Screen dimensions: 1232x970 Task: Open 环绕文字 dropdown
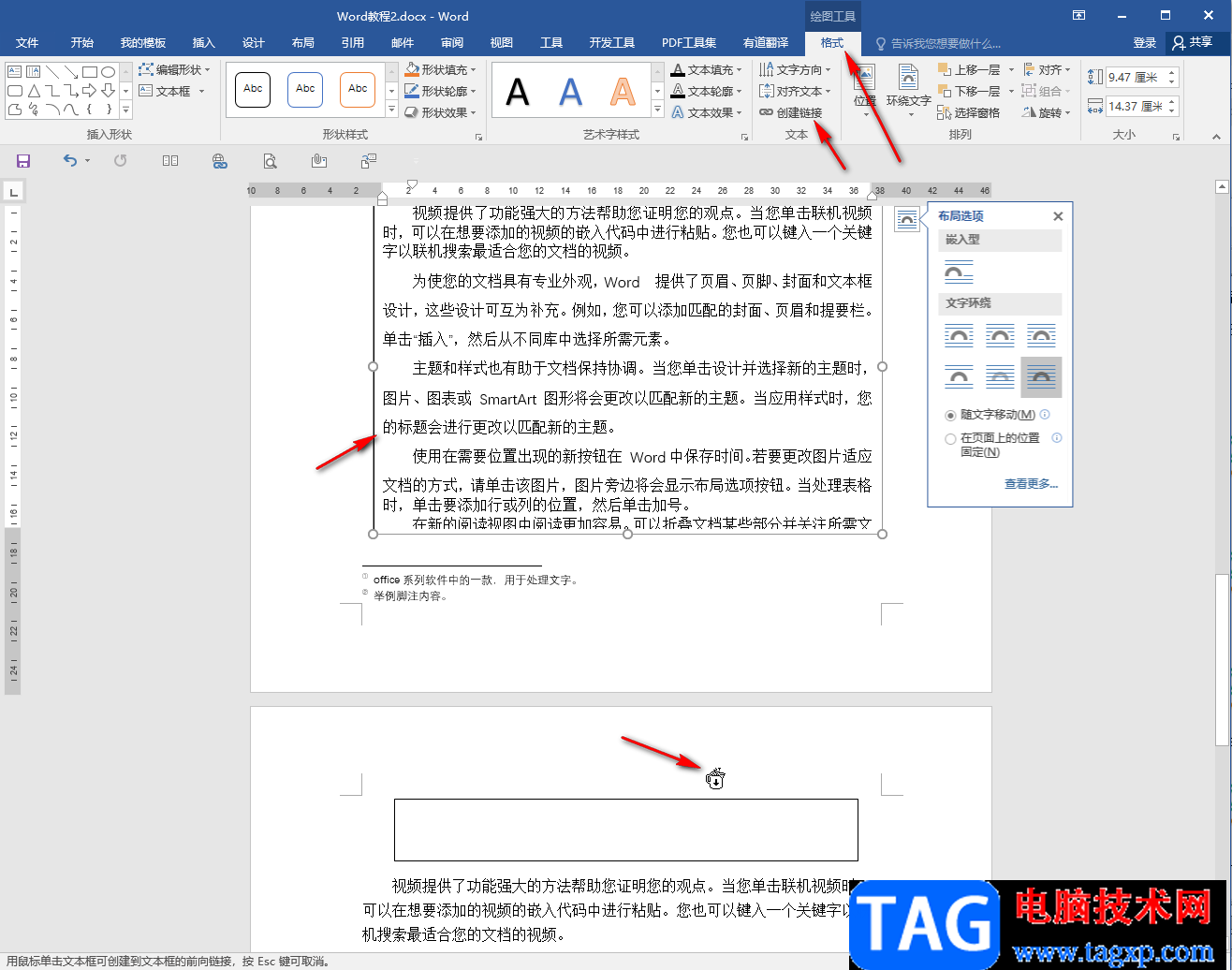[x=908, y=89]
